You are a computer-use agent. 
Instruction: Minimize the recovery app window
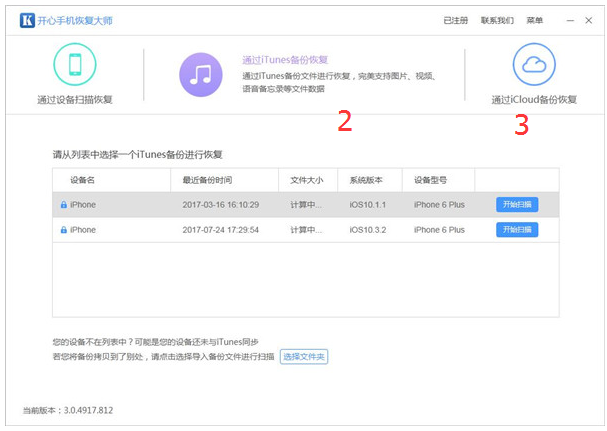click(570, 21)
